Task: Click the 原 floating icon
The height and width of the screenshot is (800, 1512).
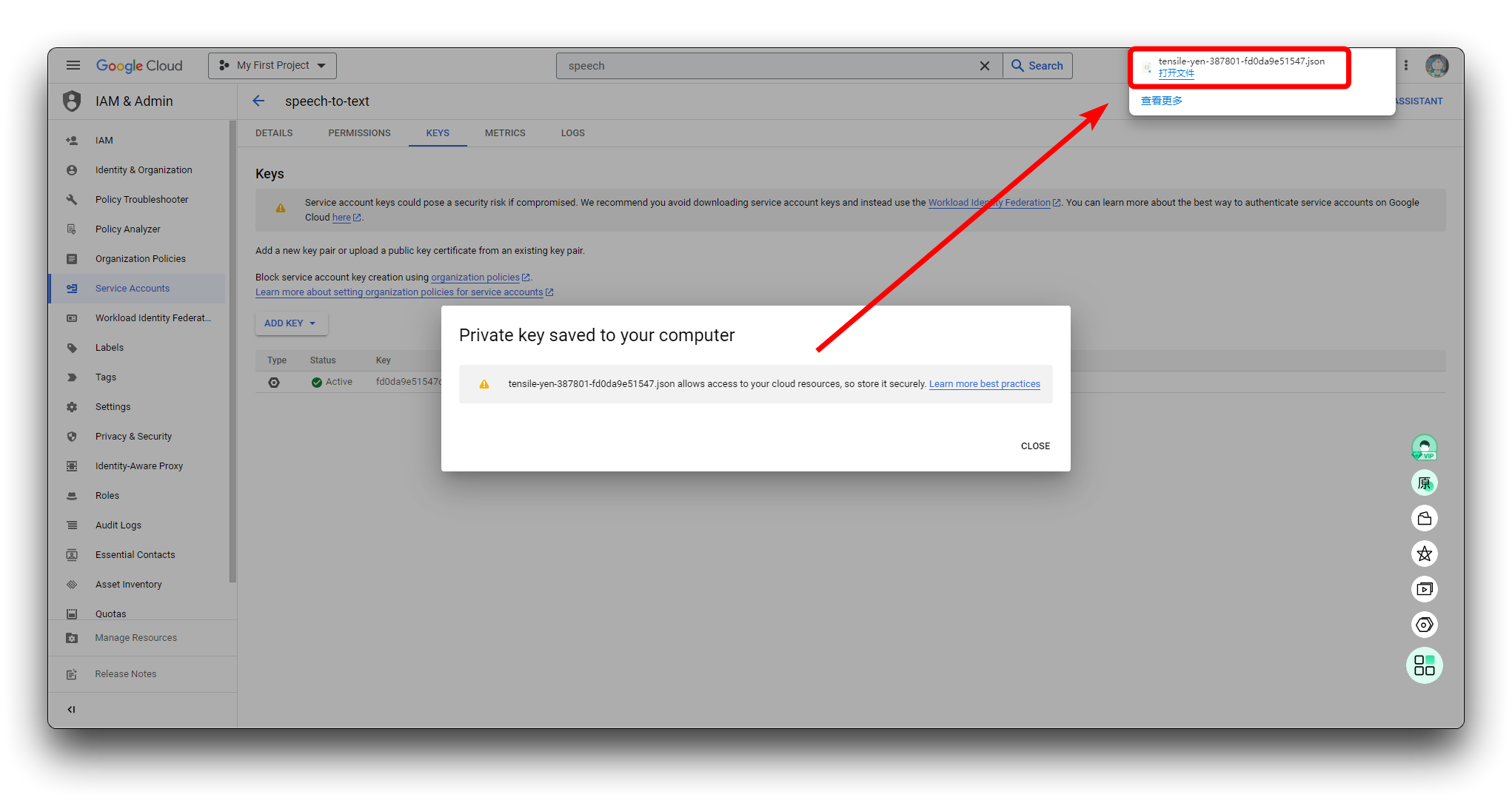Action: 1424,483
